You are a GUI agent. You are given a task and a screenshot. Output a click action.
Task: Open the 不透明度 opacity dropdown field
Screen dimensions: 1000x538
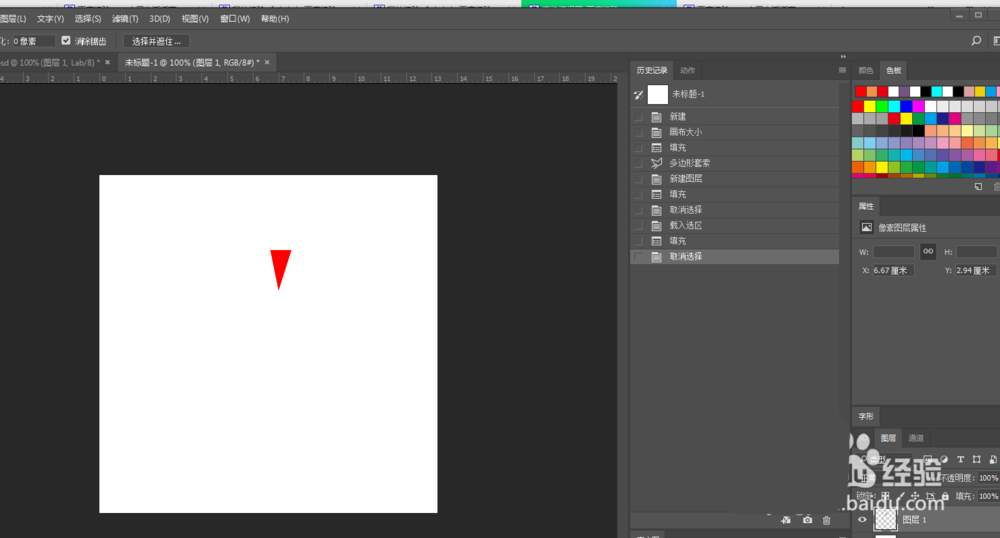(x=987, y=478)
